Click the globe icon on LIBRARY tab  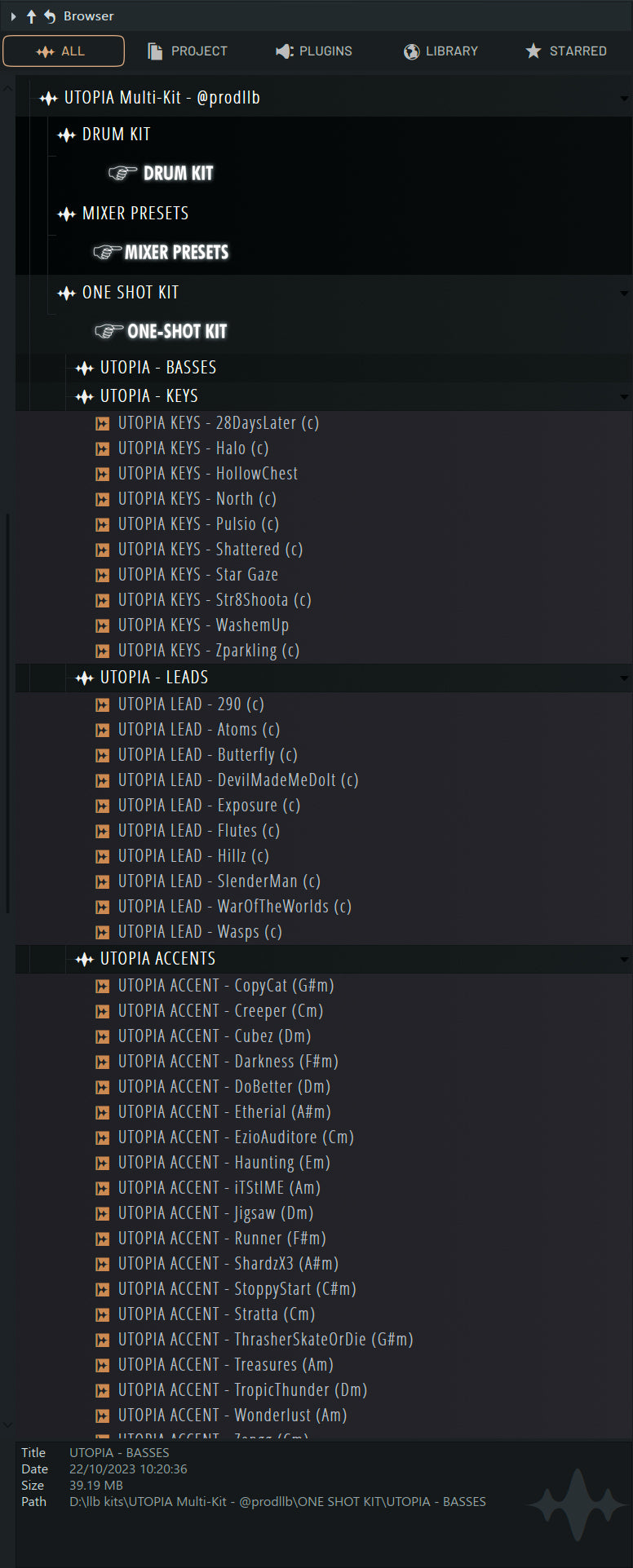pos(411,51)
